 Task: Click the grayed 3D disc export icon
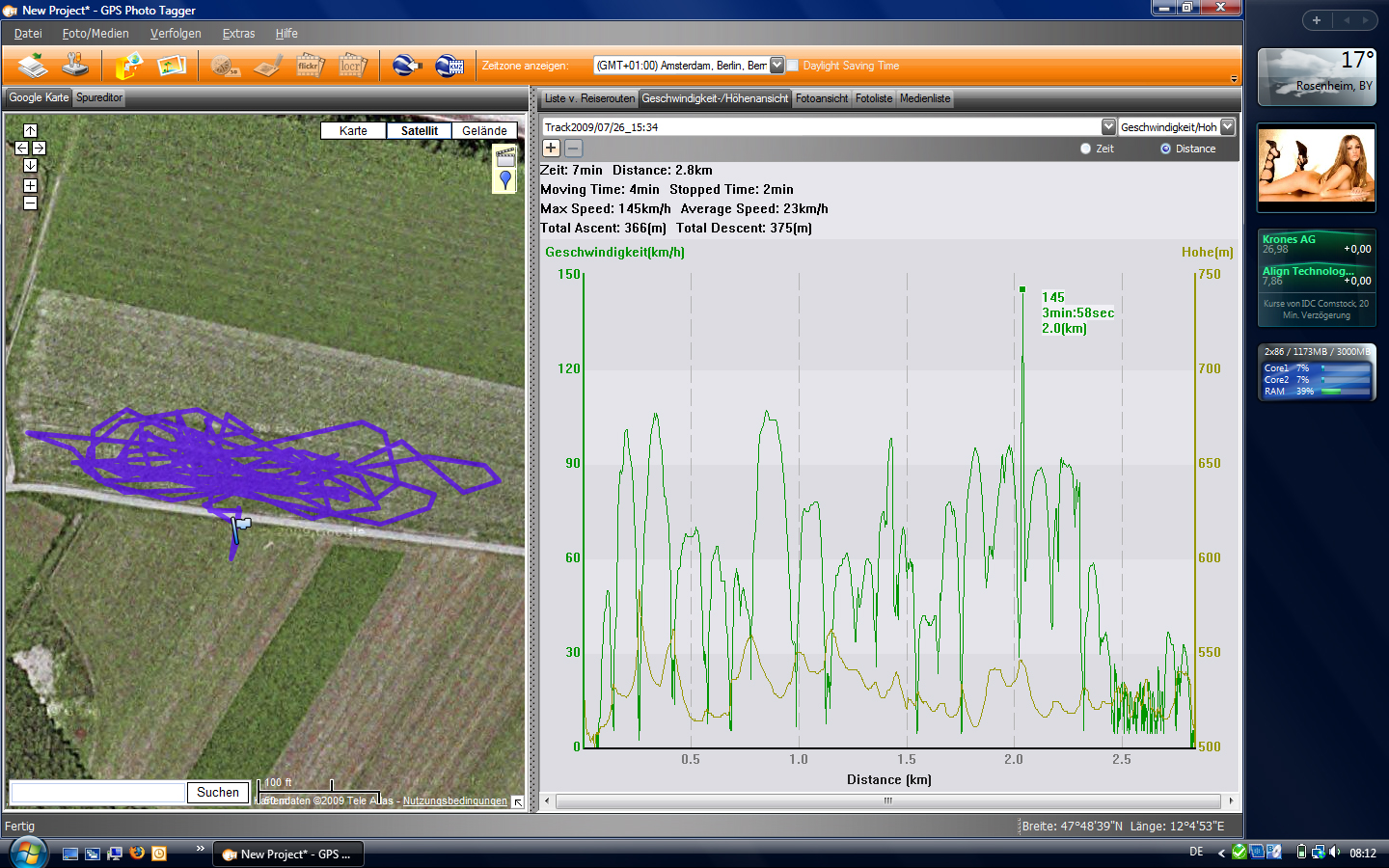pyautogui.click(x=226, y=66)
